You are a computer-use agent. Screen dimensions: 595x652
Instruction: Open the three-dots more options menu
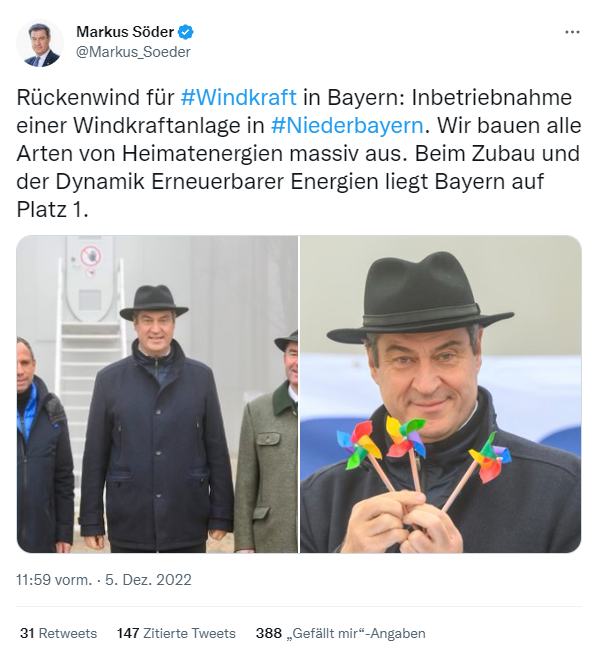point(572,32)
